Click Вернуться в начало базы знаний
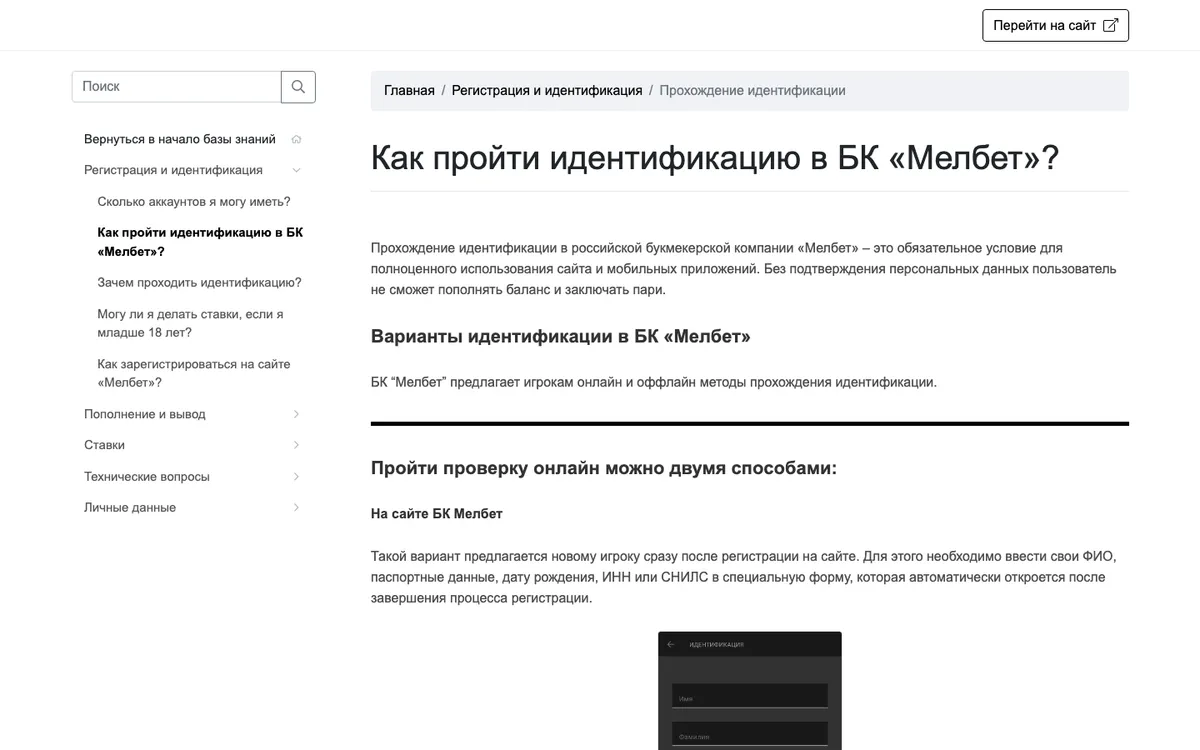1200x750 pixels. [180, 139]
